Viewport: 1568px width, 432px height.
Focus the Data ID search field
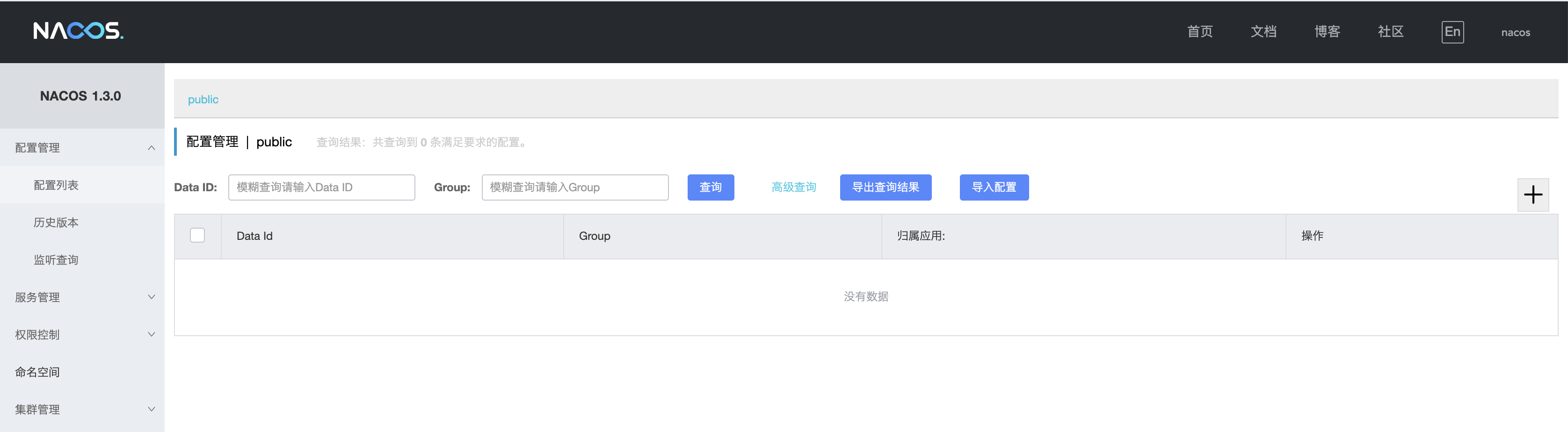coord(321,187)
